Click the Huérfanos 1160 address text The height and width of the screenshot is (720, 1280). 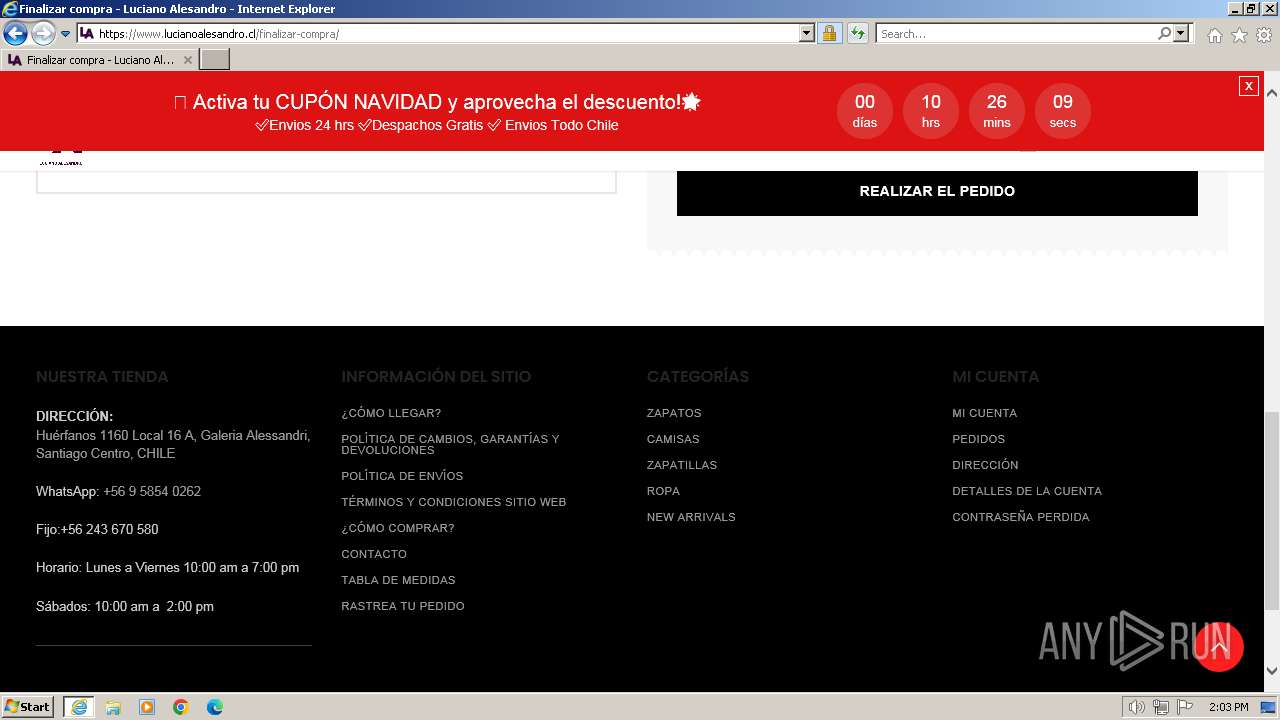tap(173, 444)
